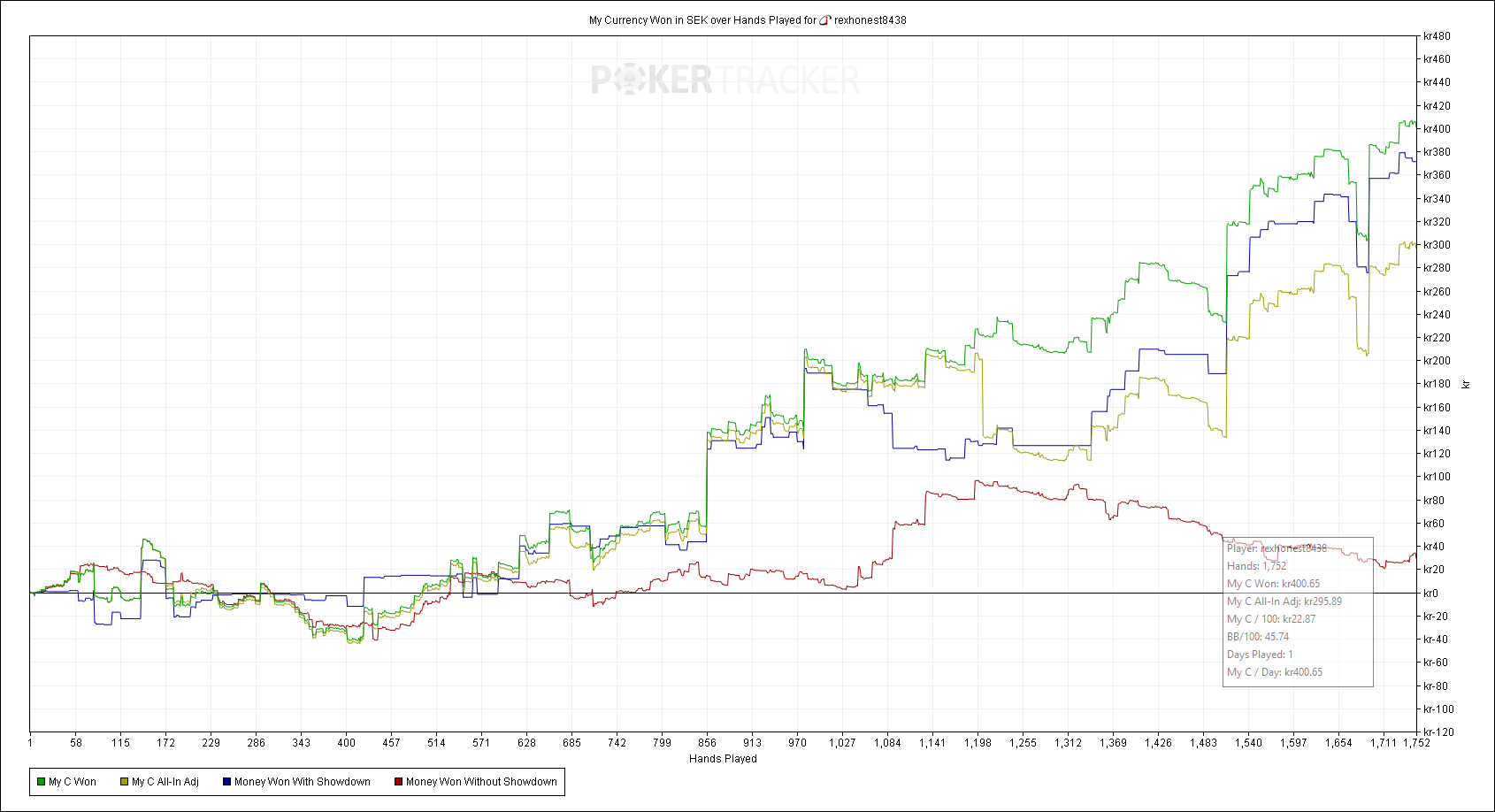Click the player stats summary box
The width and height of the screenshot is (1495, 812).
click(x=1298, y=611)
